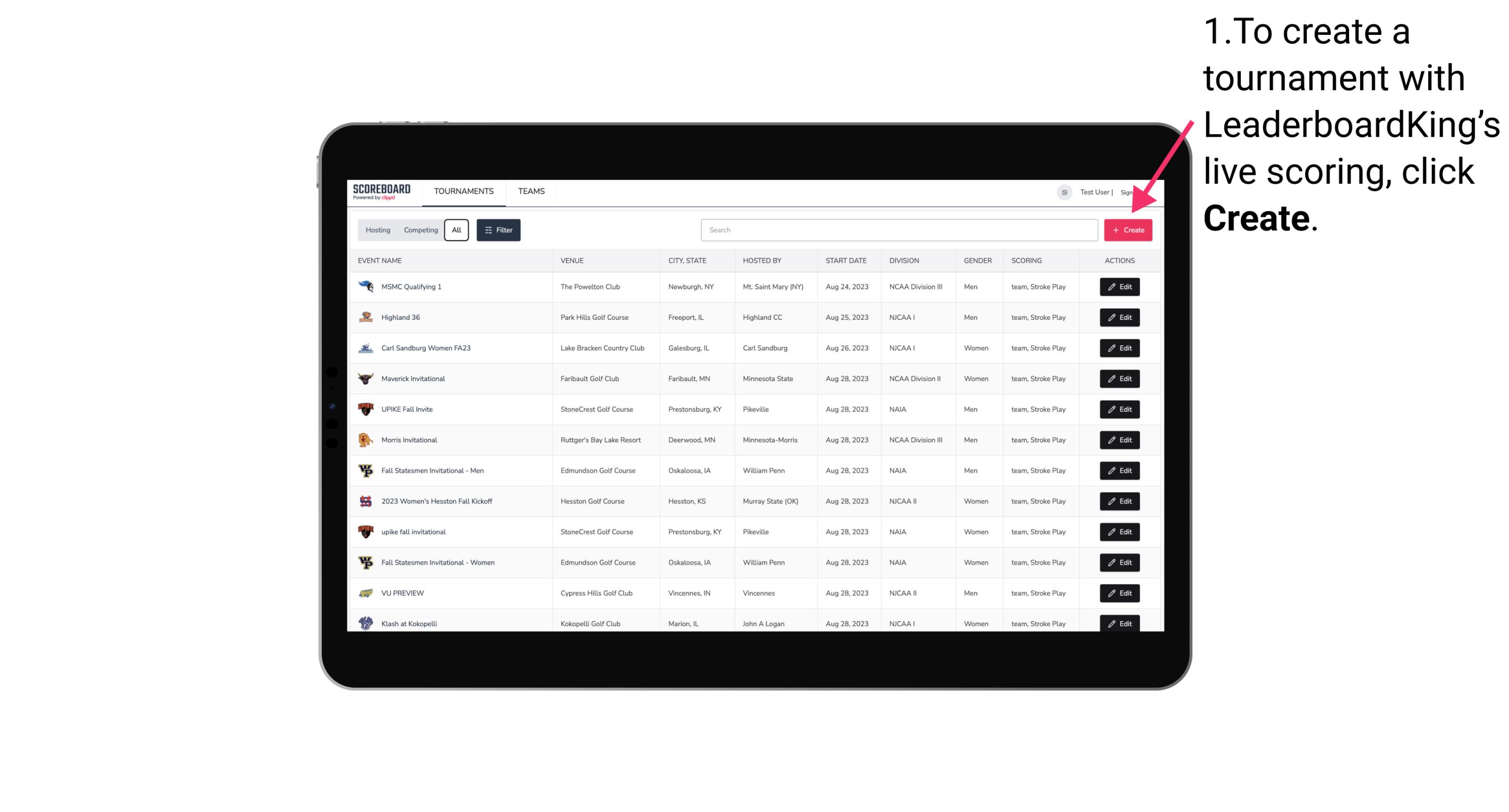Viewport: 1509px width, 812px height.
Task: Toggle to All tournaments view
Action: 456,230
